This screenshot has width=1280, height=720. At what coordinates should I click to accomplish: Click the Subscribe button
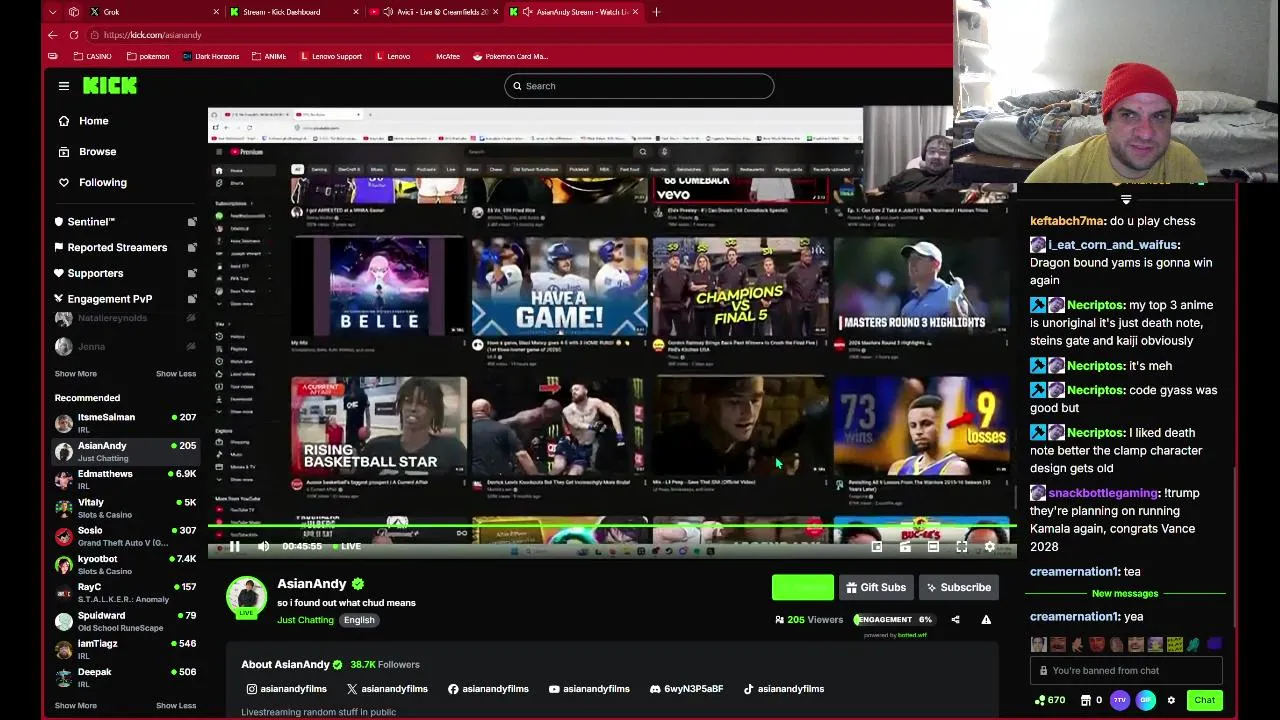tap(958, 588)
